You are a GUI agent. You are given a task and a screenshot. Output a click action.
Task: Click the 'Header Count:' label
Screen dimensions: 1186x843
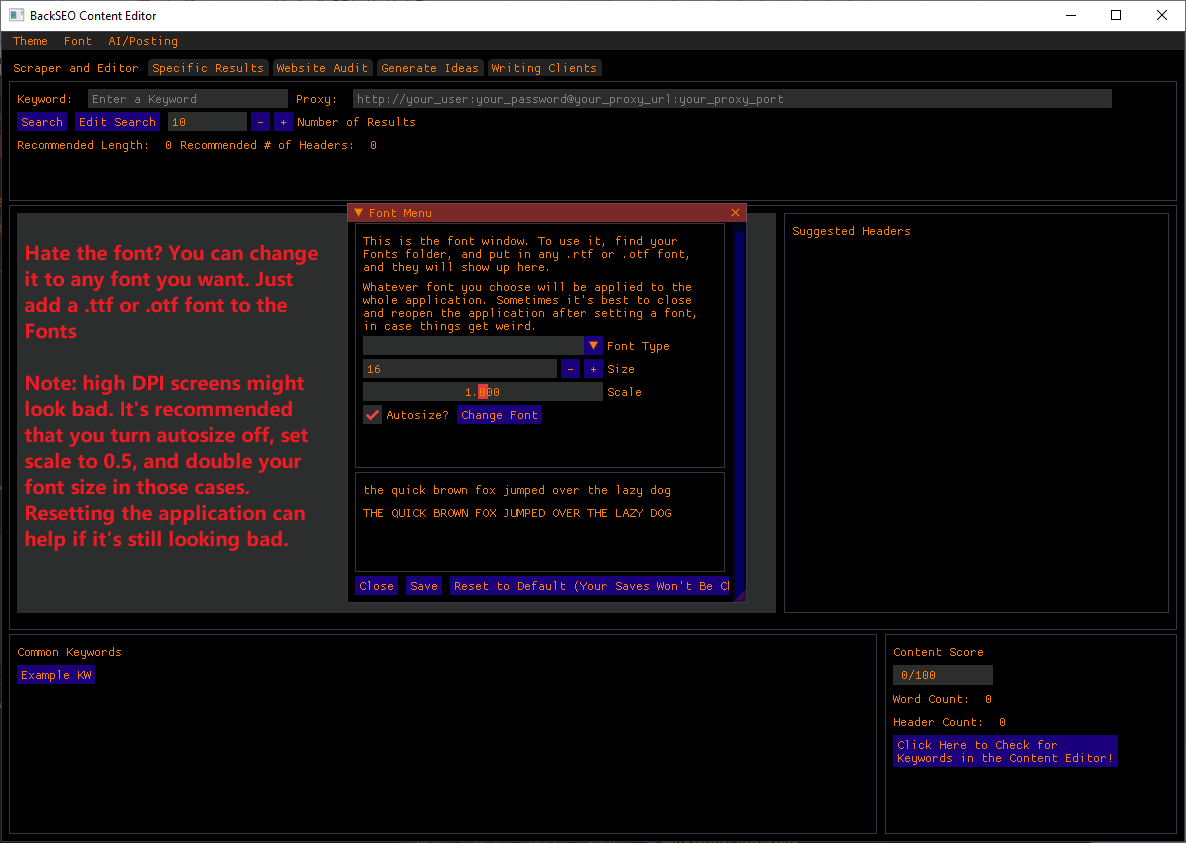pos(938,722)
